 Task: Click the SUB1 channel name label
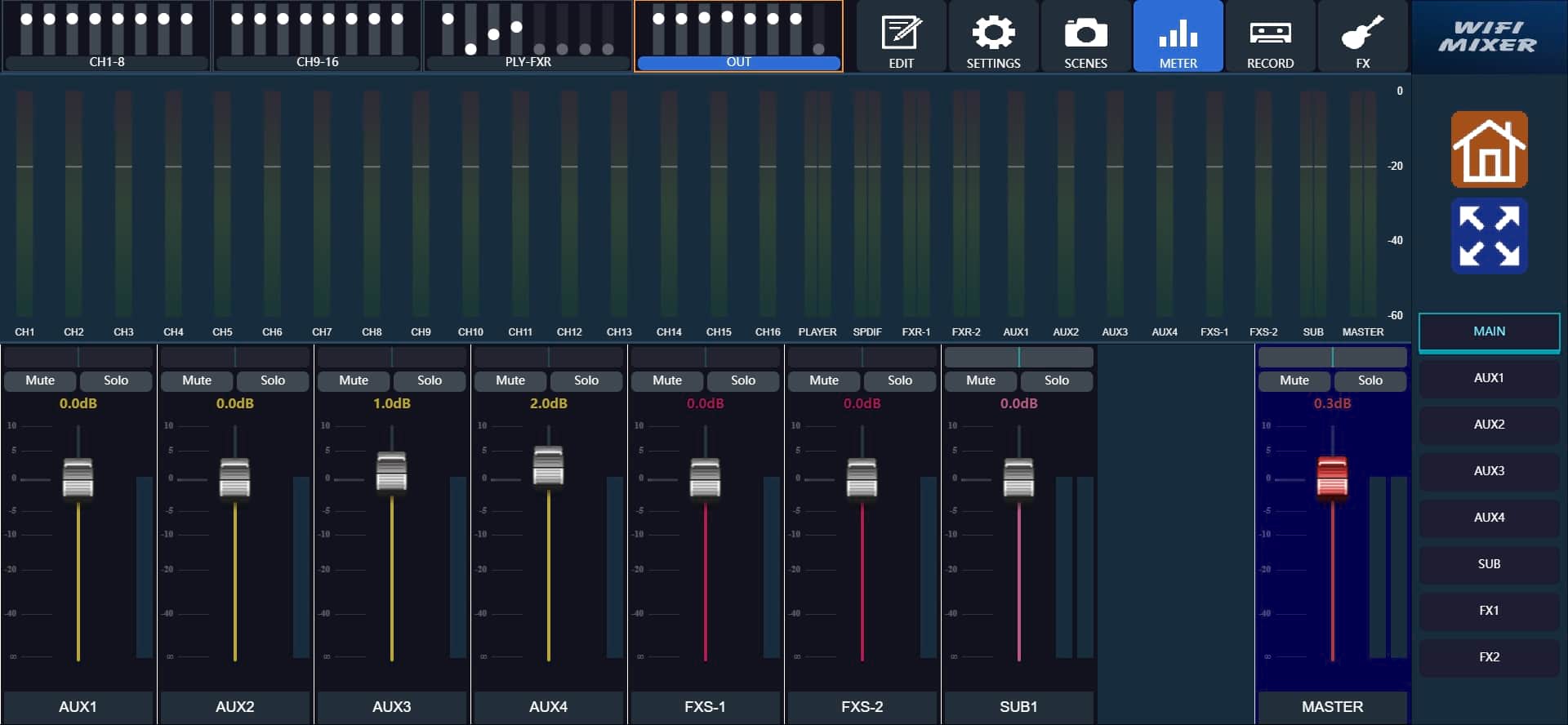tap(1019, 707)
